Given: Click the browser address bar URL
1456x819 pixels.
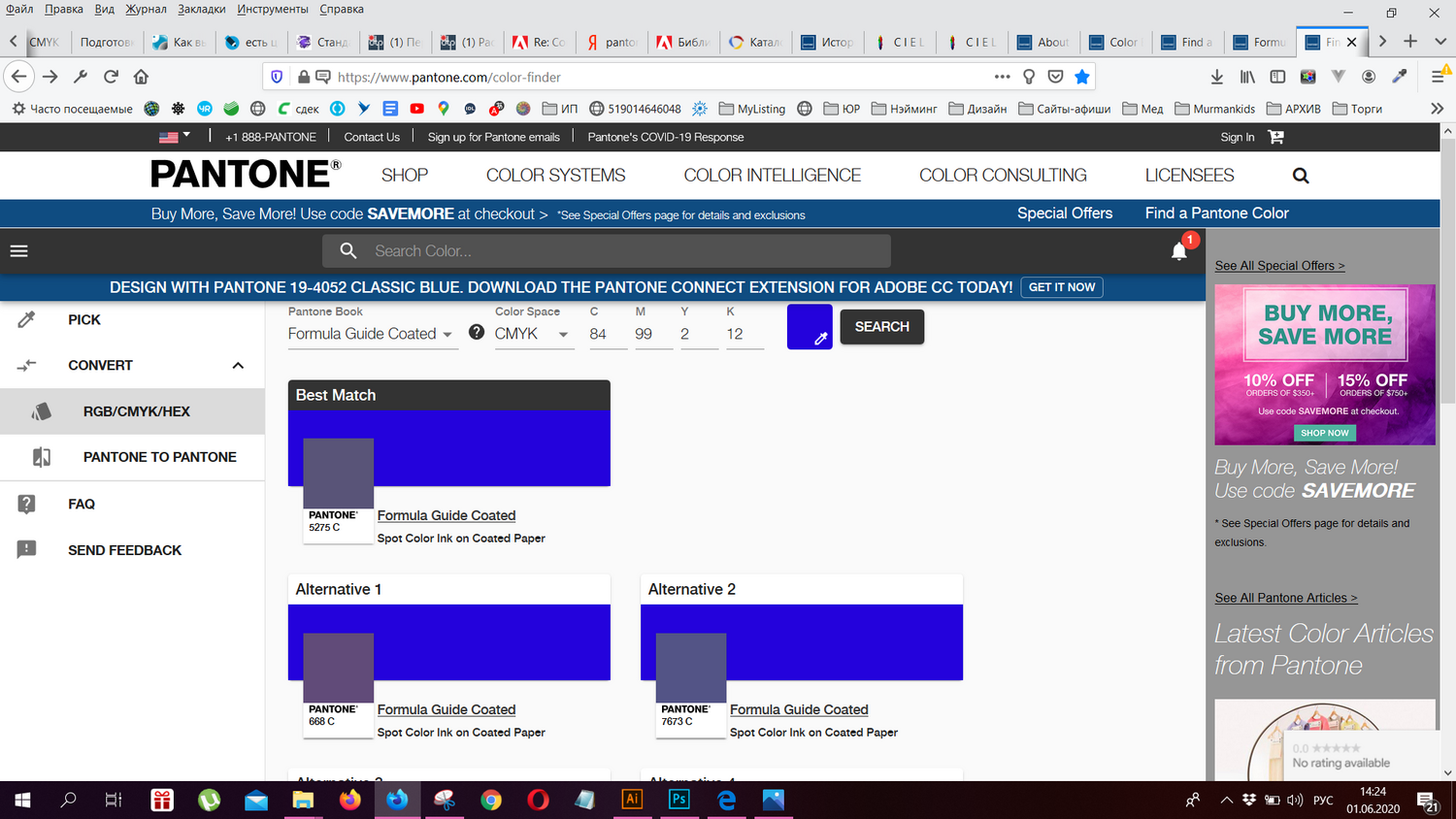Looking at the screenshot, I should [449, 78].
